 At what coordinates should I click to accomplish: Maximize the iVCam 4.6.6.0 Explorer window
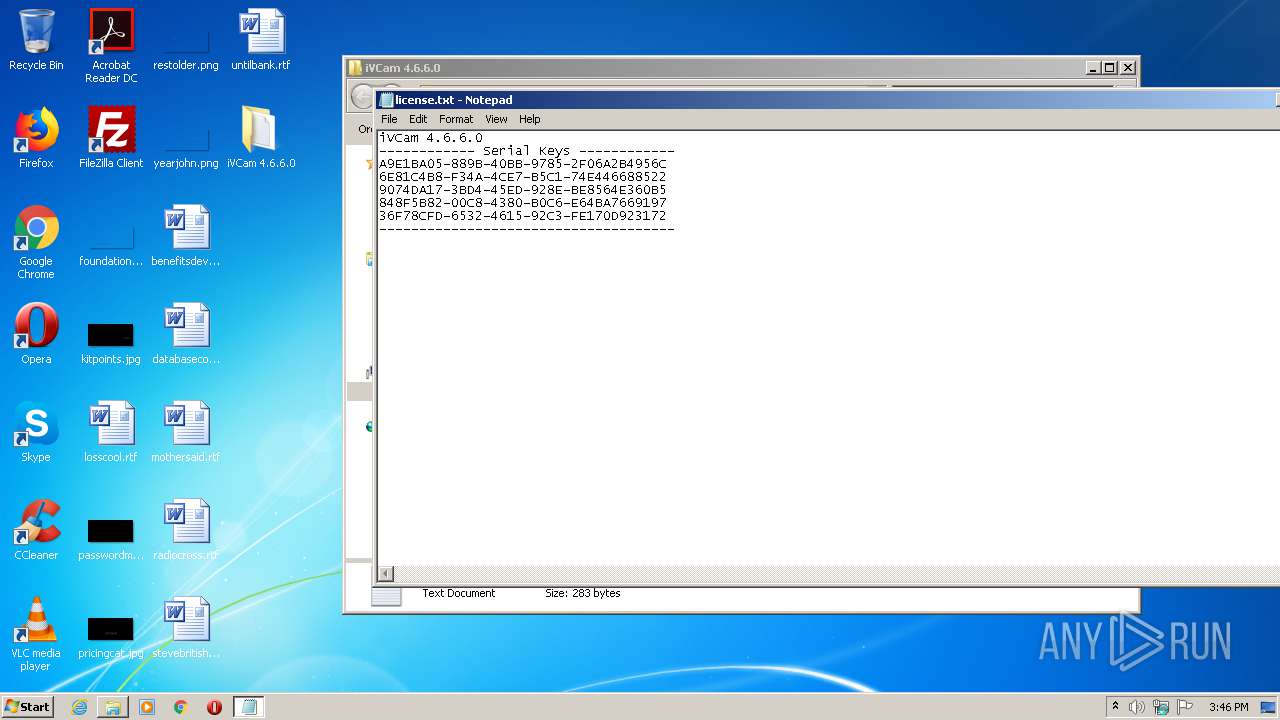tap(1110, 68)
